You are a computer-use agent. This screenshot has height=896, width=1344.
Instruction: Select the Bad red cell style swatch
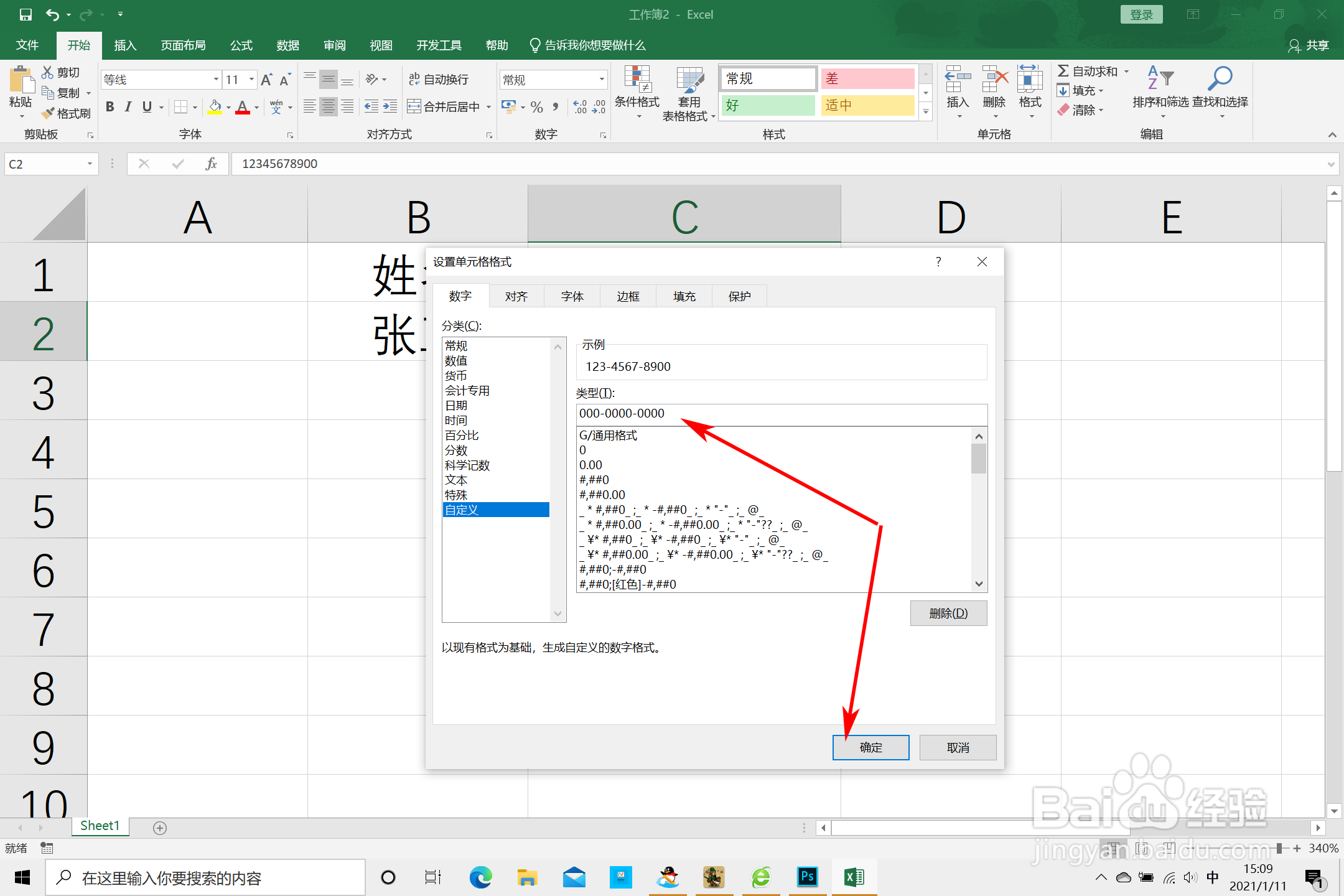(867, 79)
